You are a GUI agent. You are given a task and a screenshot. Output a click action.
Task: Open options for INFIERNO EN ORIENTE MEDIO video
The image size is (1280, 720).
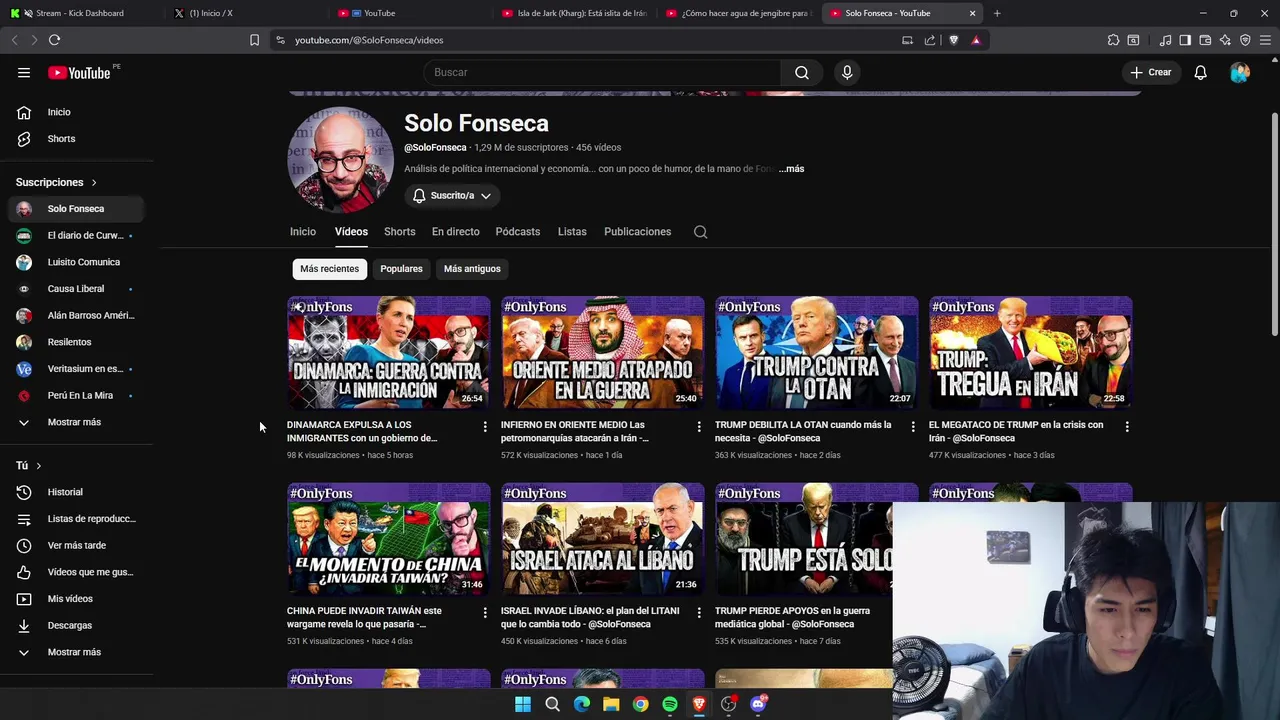699,427
